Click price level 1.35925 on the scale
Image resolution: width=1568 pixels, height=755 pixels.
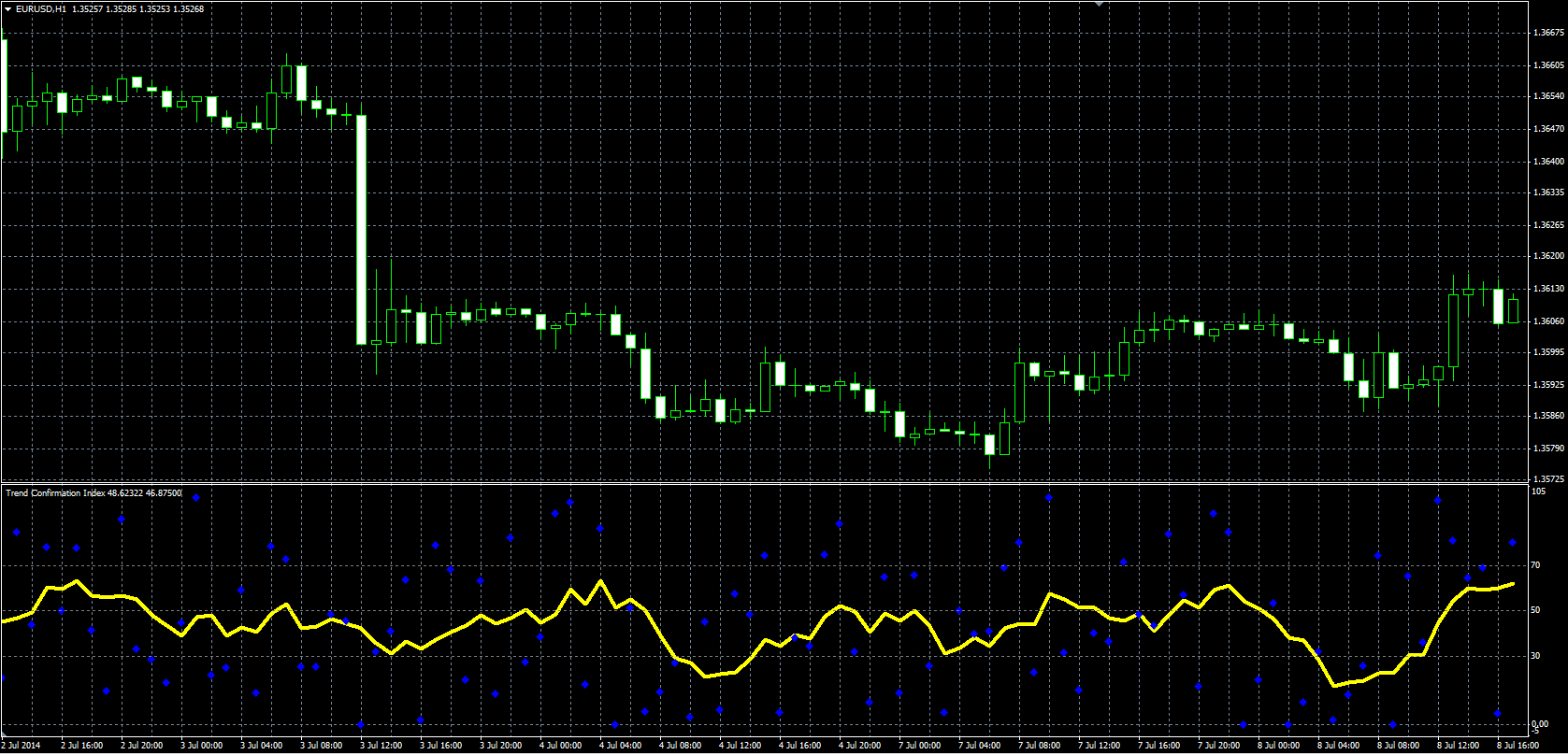click(x=1548, y=385)
